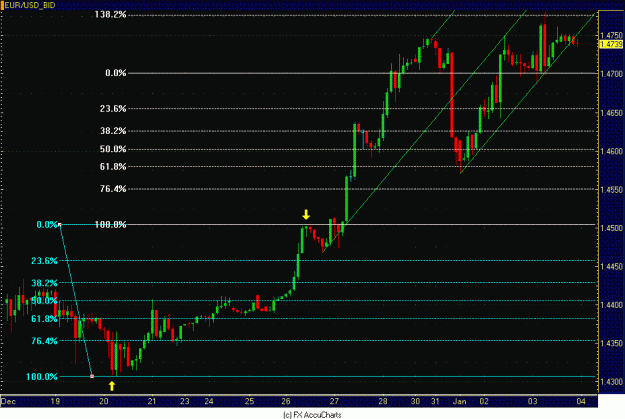Select the cyan Fibonacci end anchor point

pyautogui.click(x=92, y=376)
